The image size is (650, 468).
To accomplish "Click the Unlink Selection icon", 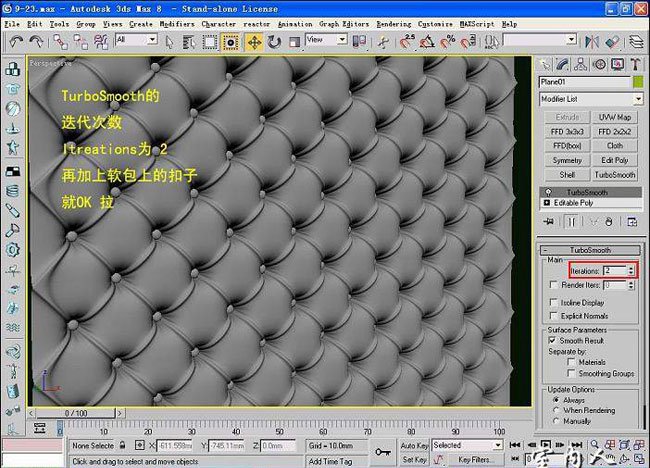I will coord(80,42).
